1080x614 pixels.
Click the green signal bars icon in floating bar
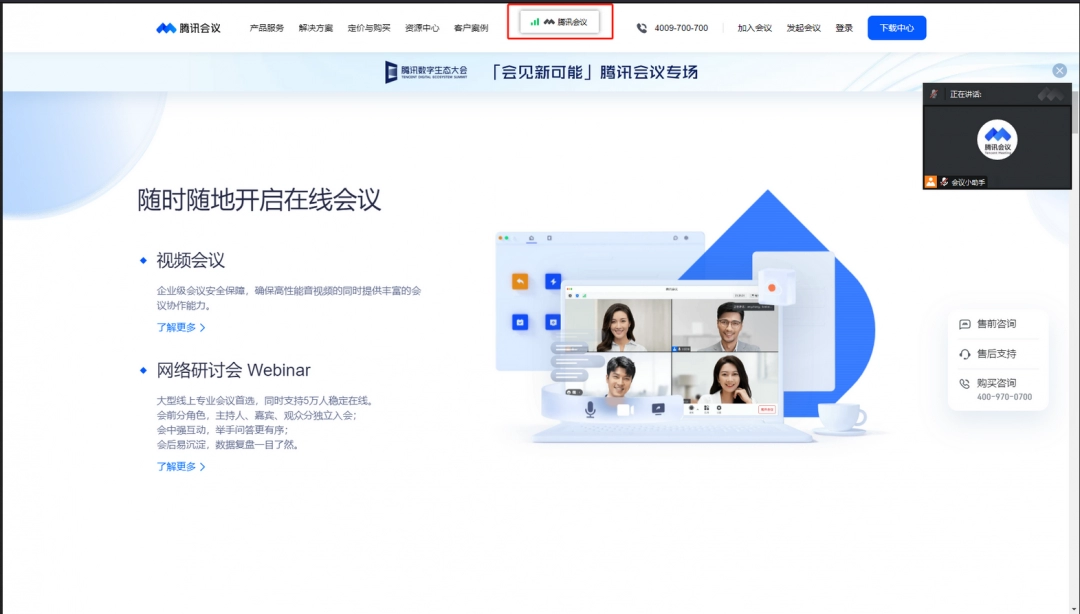(534, 22)
